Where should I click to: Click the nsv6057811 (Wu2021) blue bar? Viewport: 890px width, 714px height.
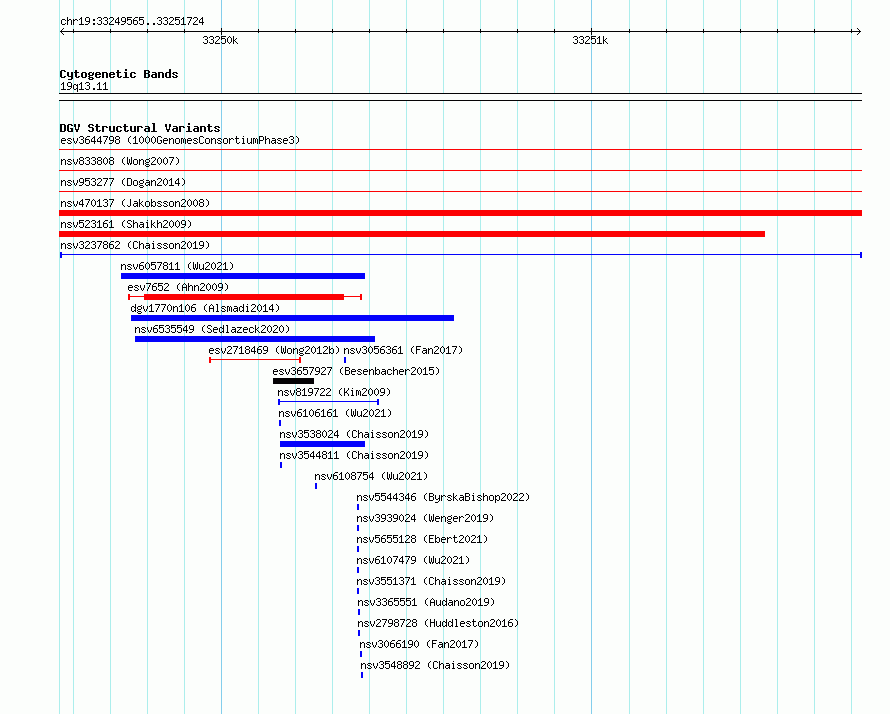click(x=243, y=276)
